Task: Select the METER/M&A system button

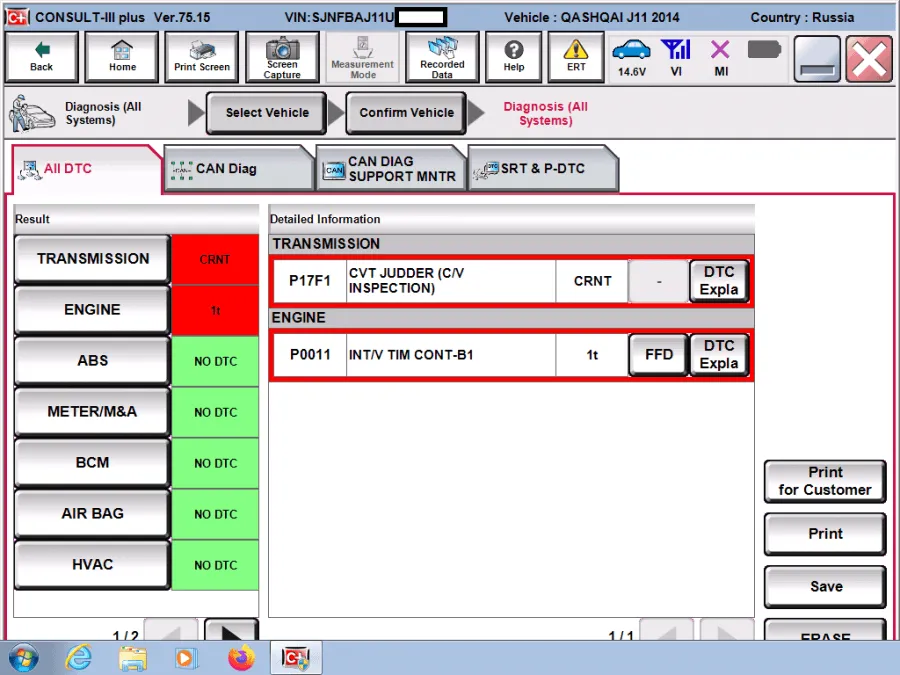Action: [x=92, y=412]
